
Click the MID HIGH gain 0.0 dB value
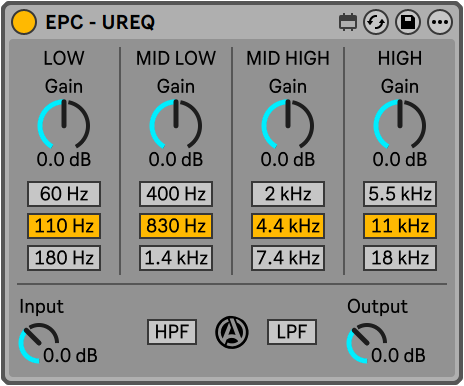point(288,159)
